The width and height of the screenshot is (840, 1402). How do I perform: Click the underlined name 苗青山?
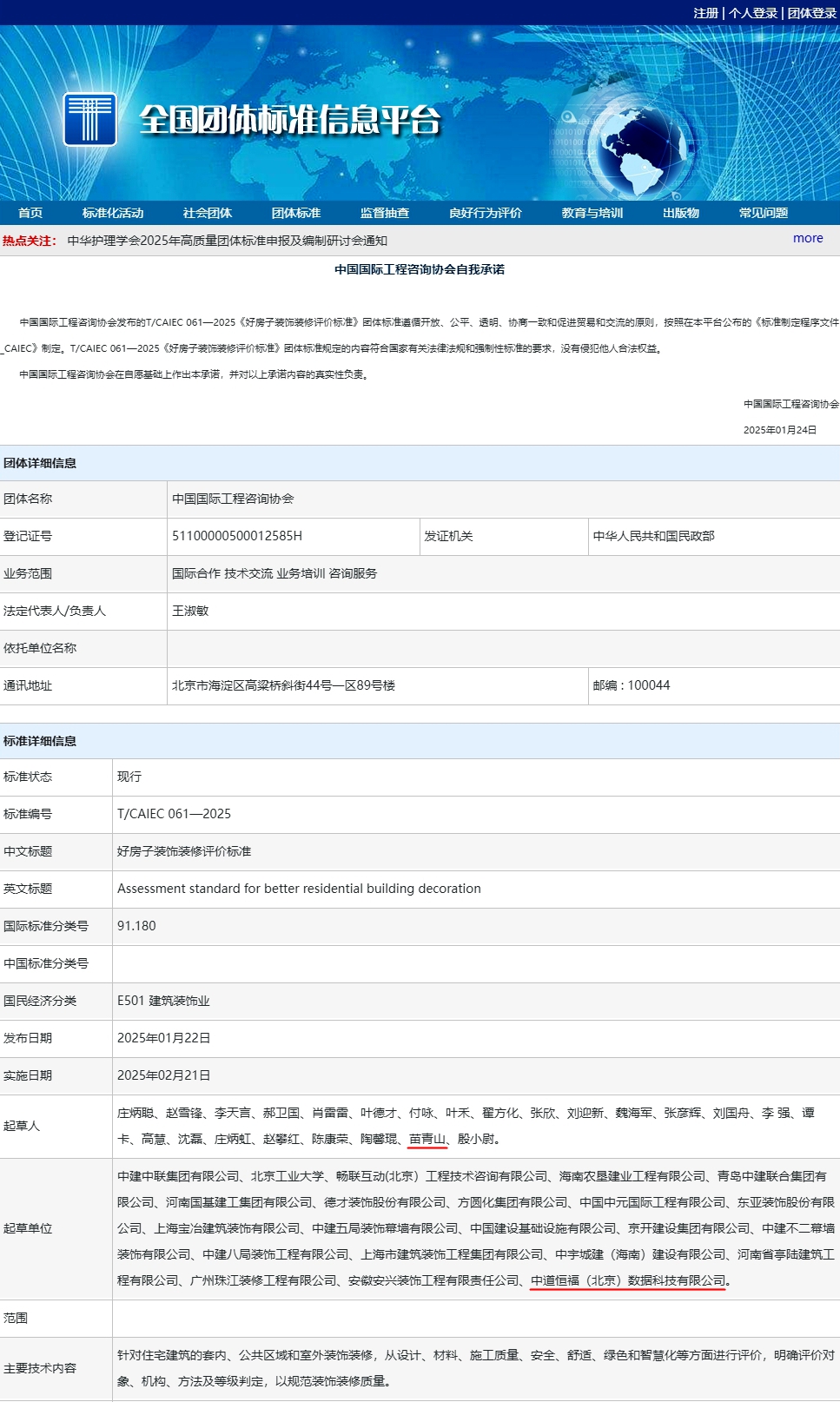click(x=427, y=1139)
